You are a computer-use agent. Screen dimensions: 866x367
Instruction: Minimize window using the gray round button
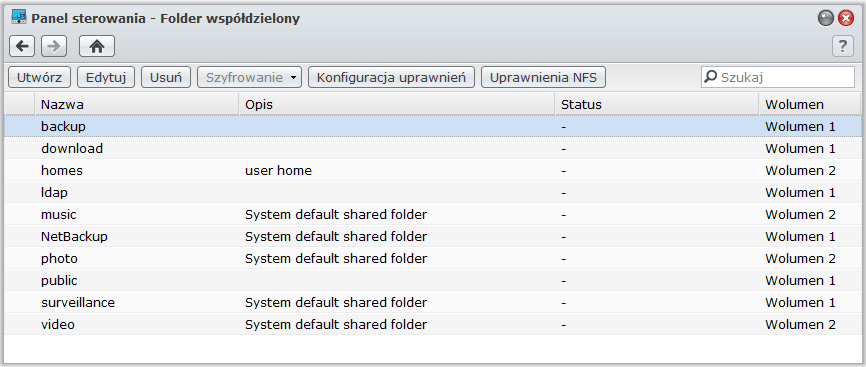point(826,18)
